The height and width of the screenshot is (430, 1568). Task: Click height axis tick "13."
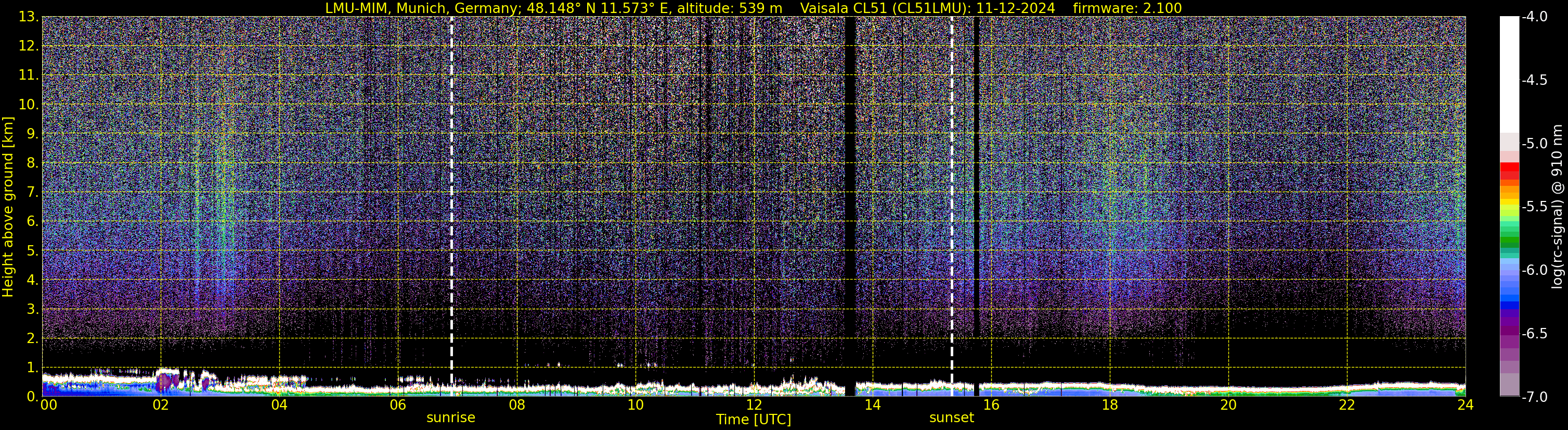tap(29, 17)
